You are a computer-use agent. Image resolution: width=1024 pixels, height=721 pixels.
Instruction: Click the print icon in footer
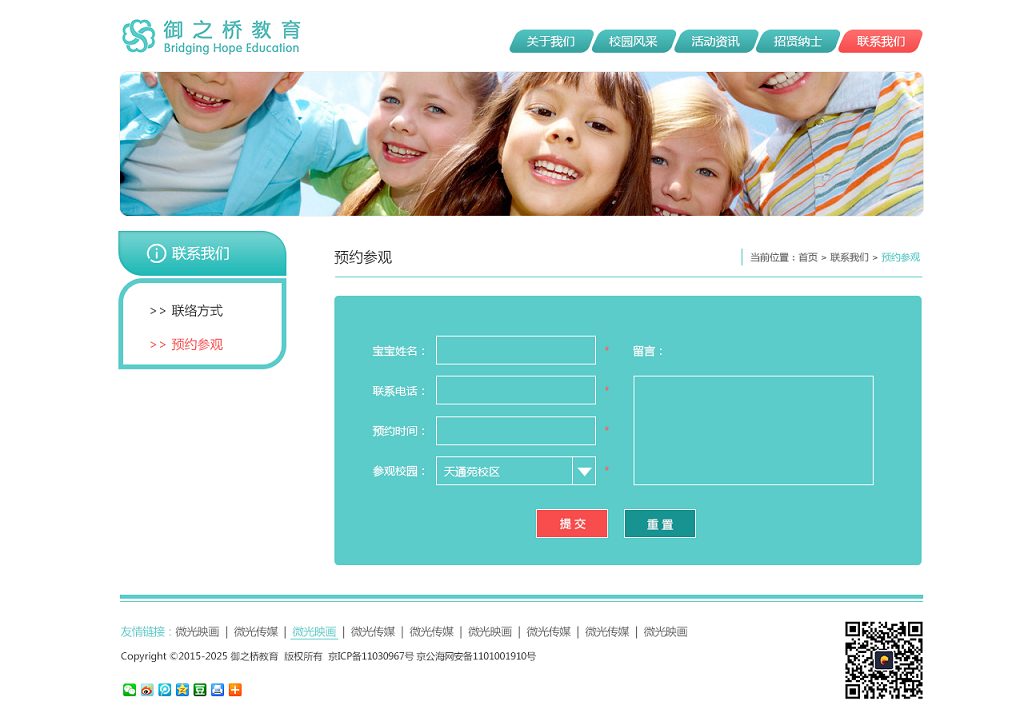click(217, 690)
